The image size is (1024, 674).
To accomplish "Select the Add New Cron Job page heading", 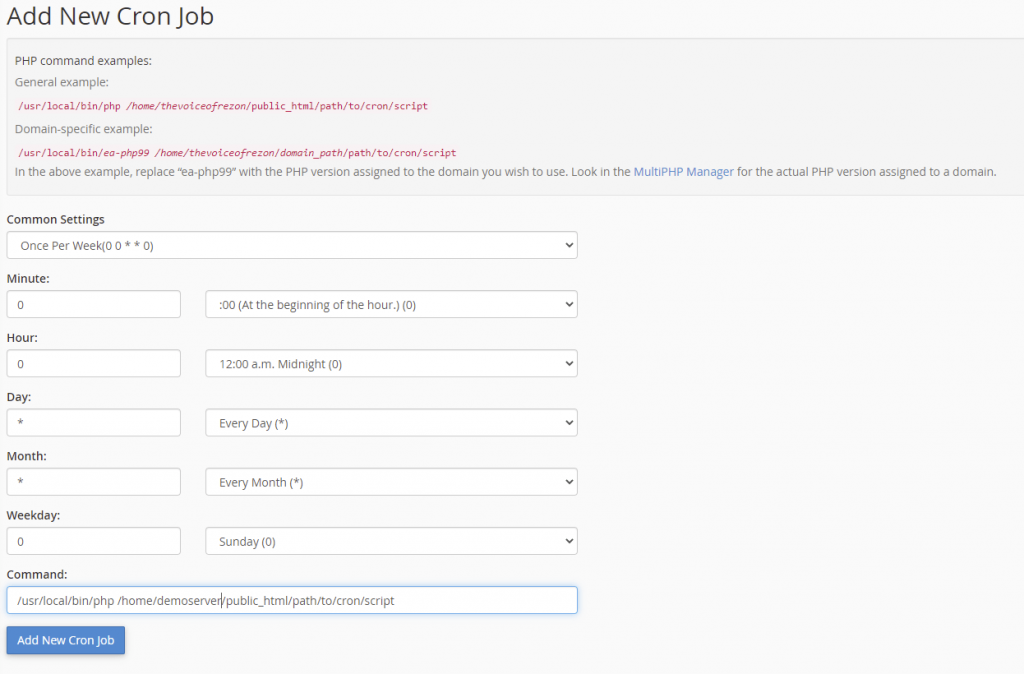I will [110, 17].
